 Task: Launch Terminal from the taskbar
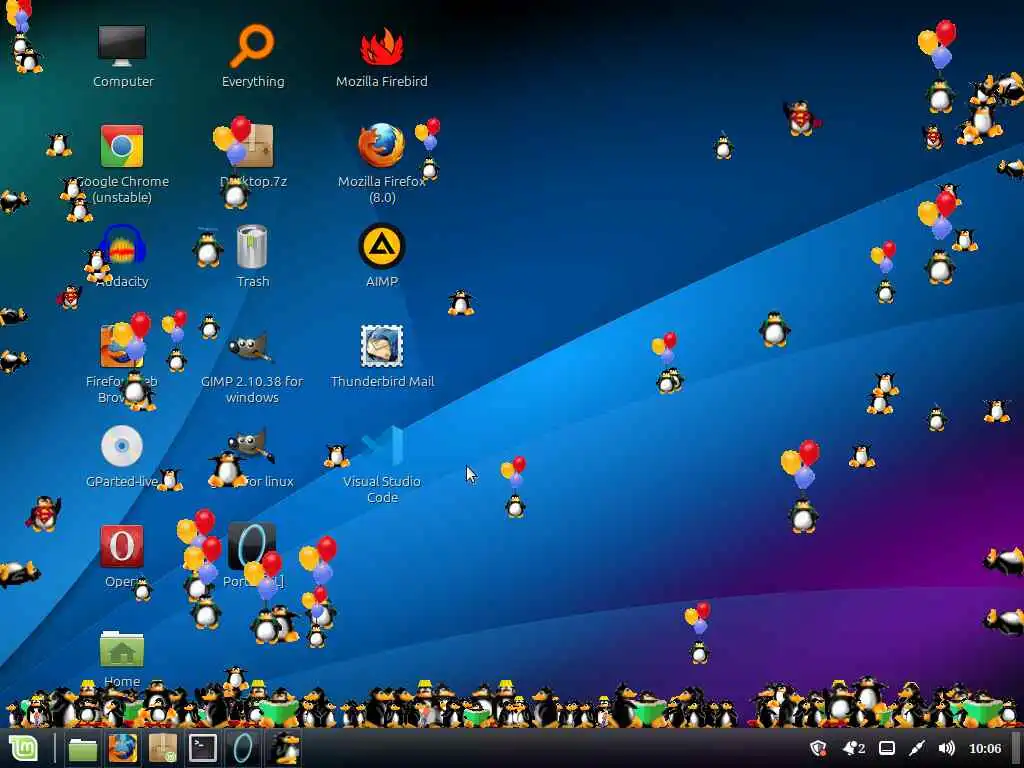coord(202,748)
